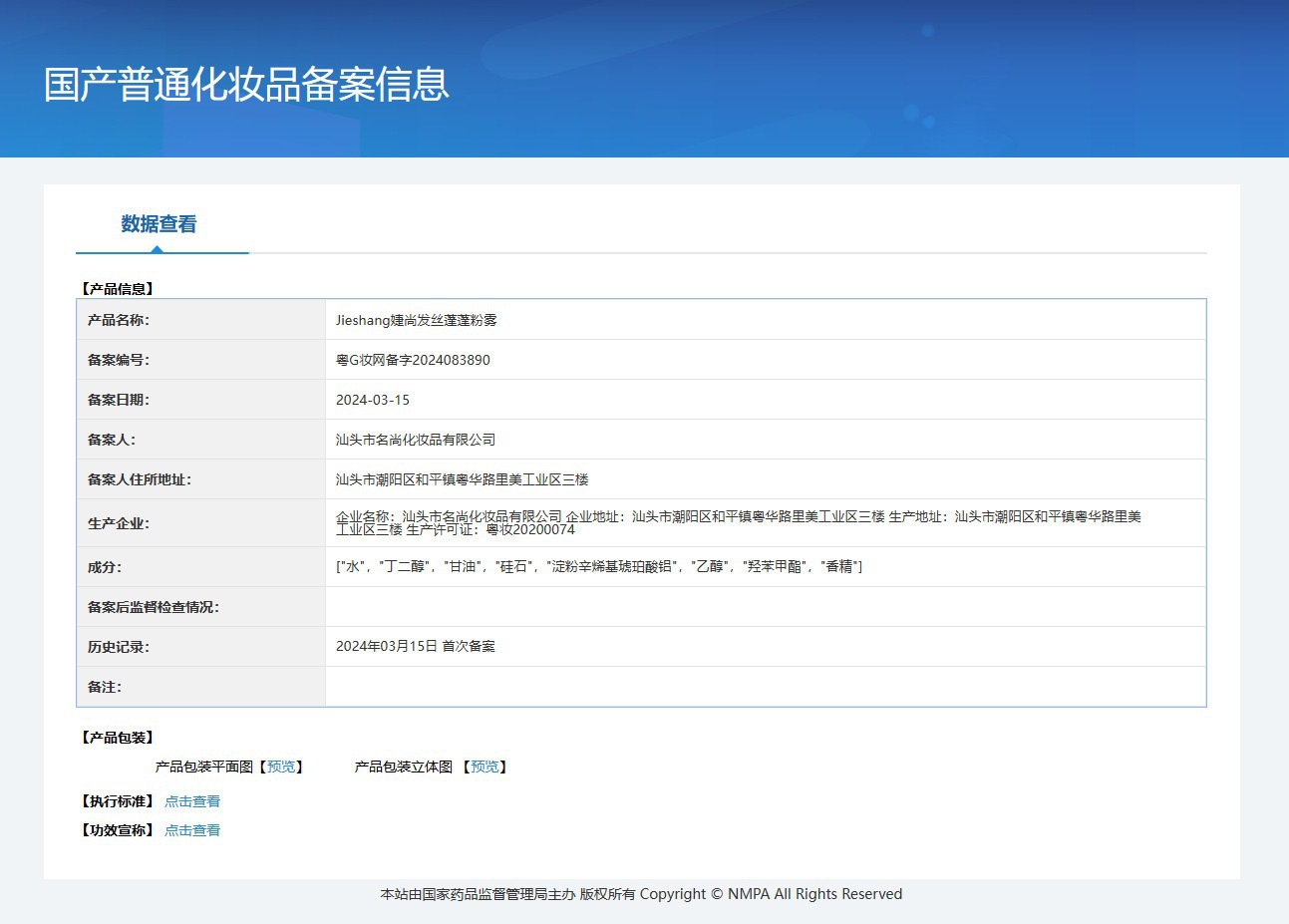This screenshot has height=924, width=1289.
Task: Open the 产品包装平面图 预览 link
Action: point(281,767)
